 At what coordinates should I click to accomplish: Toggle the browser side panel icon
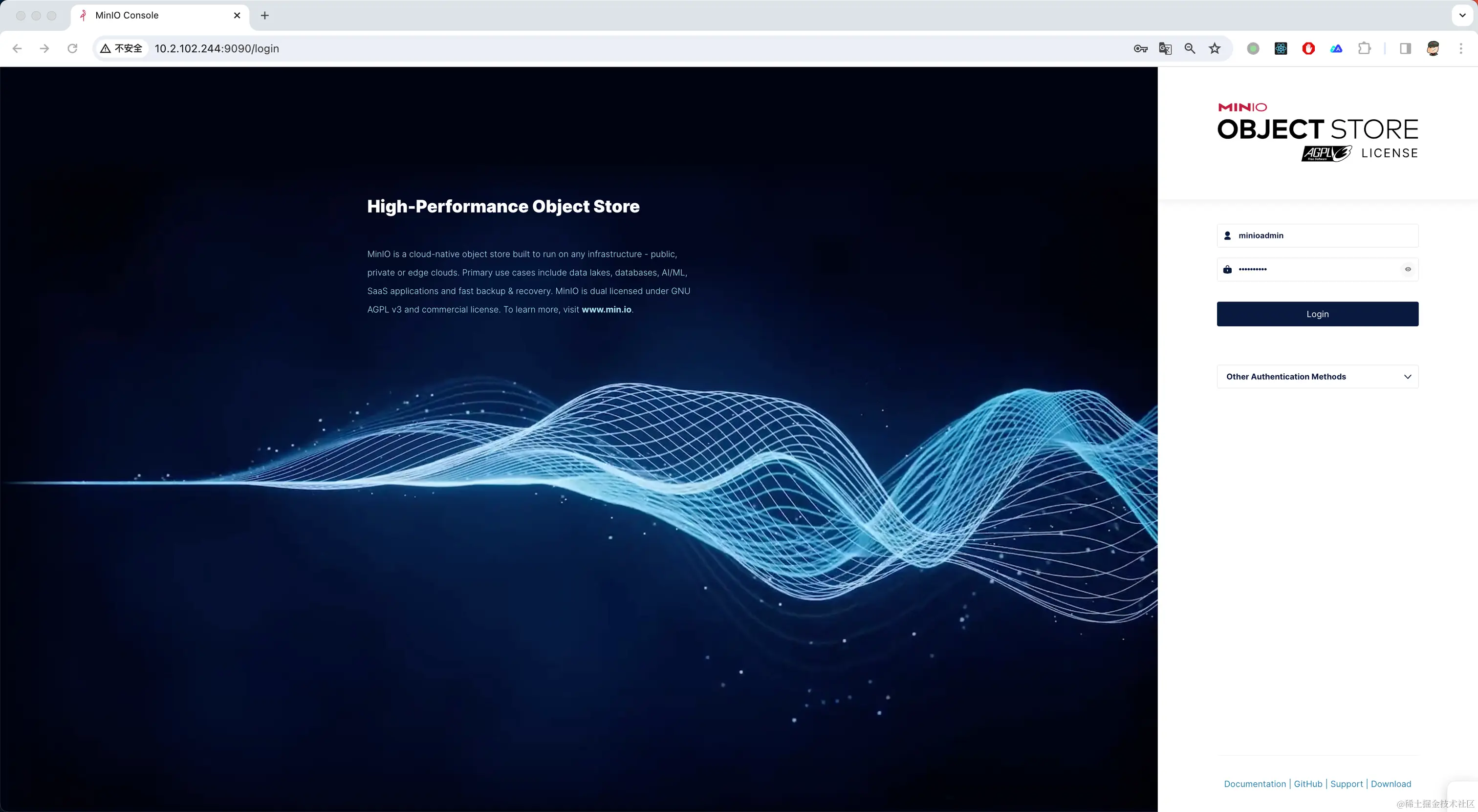tap(1405, 49)
